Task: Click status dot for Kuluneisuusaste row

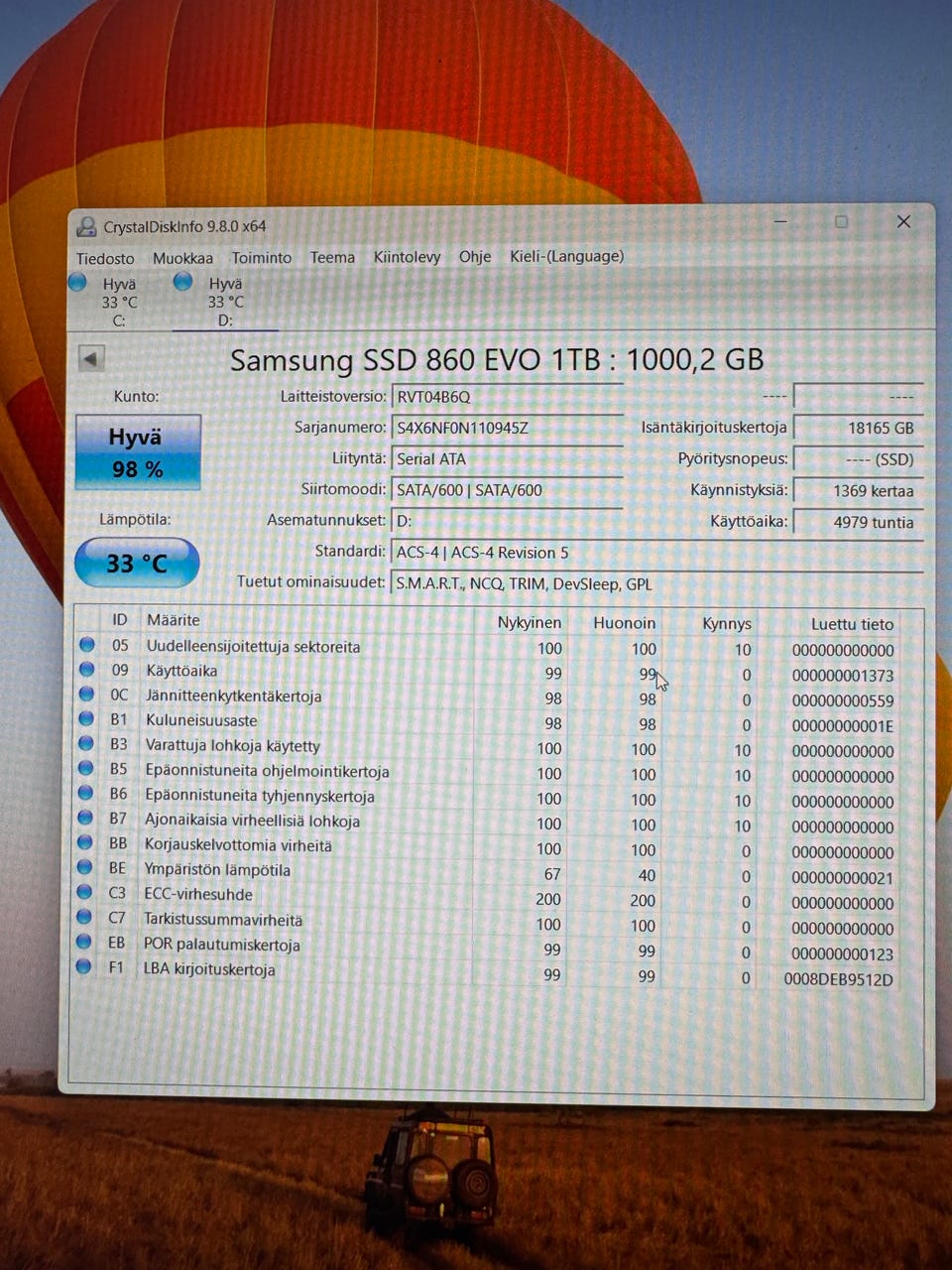Action: tap(87, 719)
